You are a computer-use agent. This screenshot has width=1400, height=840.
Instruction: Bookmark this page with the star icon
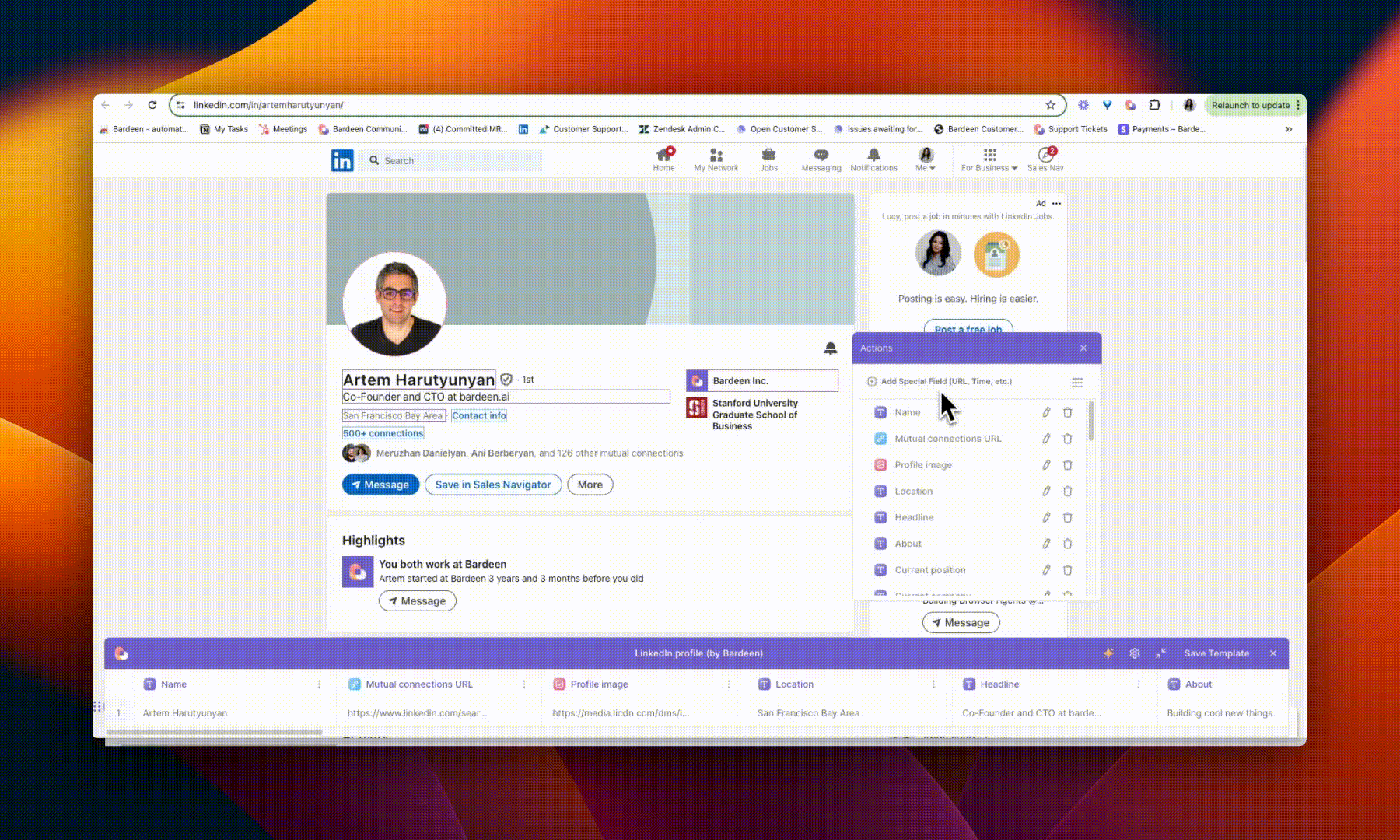point(1051,105)
